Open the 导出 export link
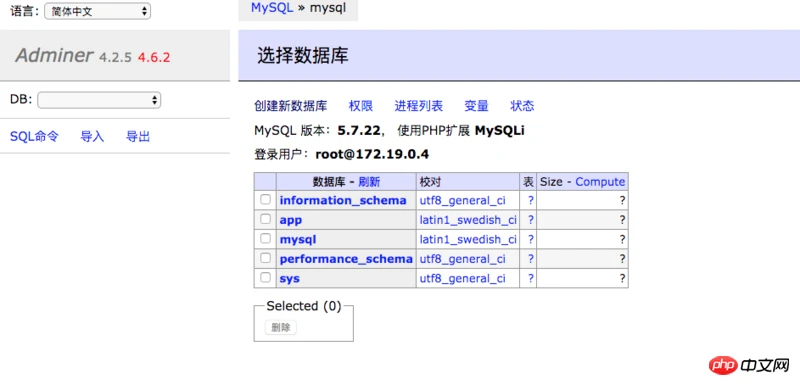The image size is (800, 385). (138, 136)
